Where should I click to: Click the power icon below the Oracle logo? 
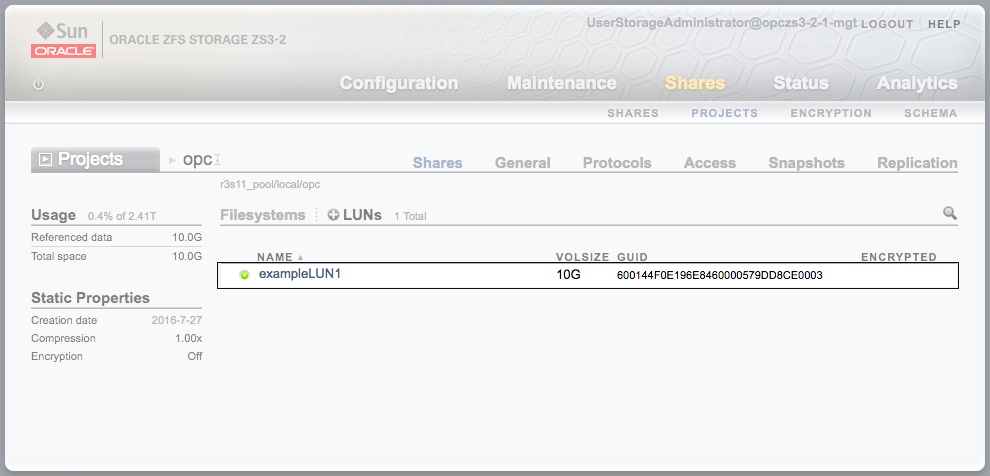click(x=39, y=84)
